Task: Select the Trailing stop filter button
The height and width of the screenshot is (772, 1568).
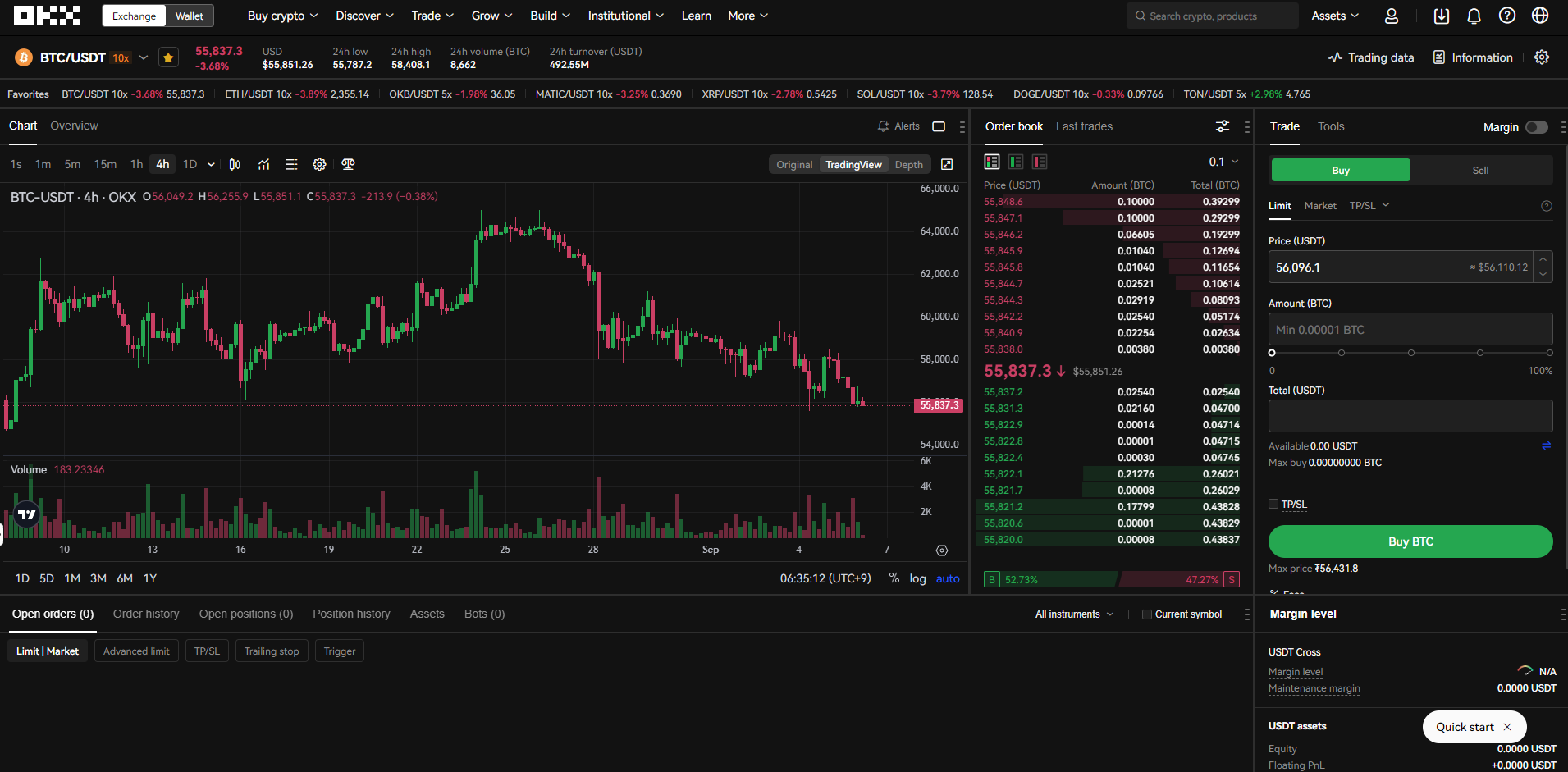Action: click(x=272, y=651)
